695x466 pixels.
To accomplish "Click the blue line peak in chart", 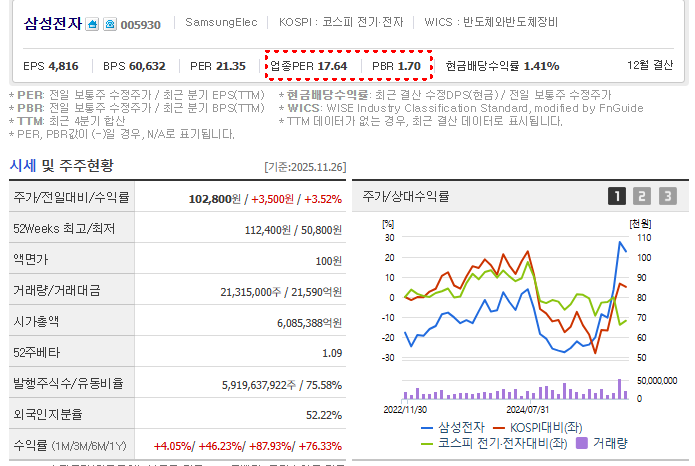I will [620, 242].
